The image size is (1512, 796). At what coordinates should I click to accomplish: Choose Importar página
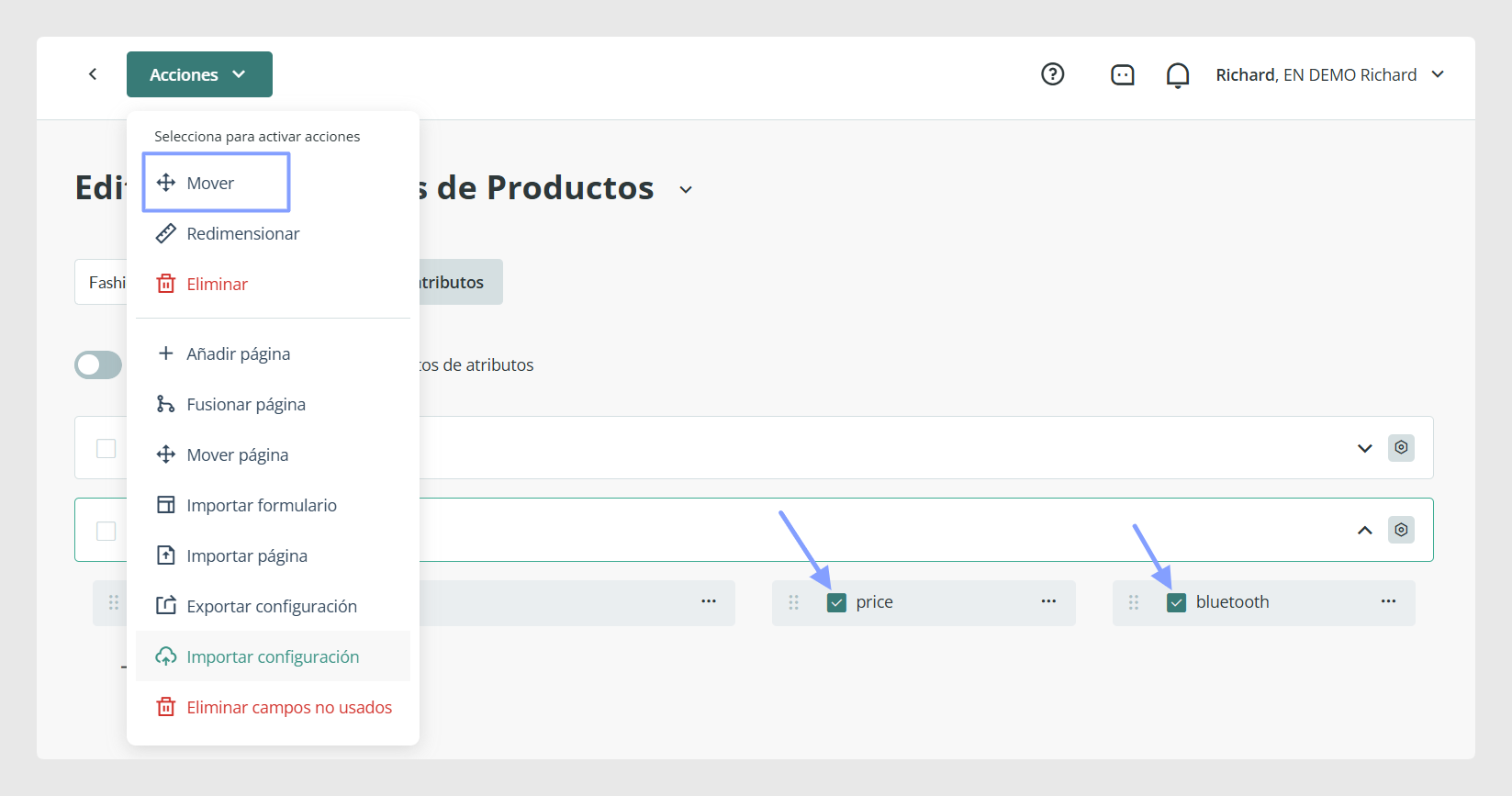[273, 555]
